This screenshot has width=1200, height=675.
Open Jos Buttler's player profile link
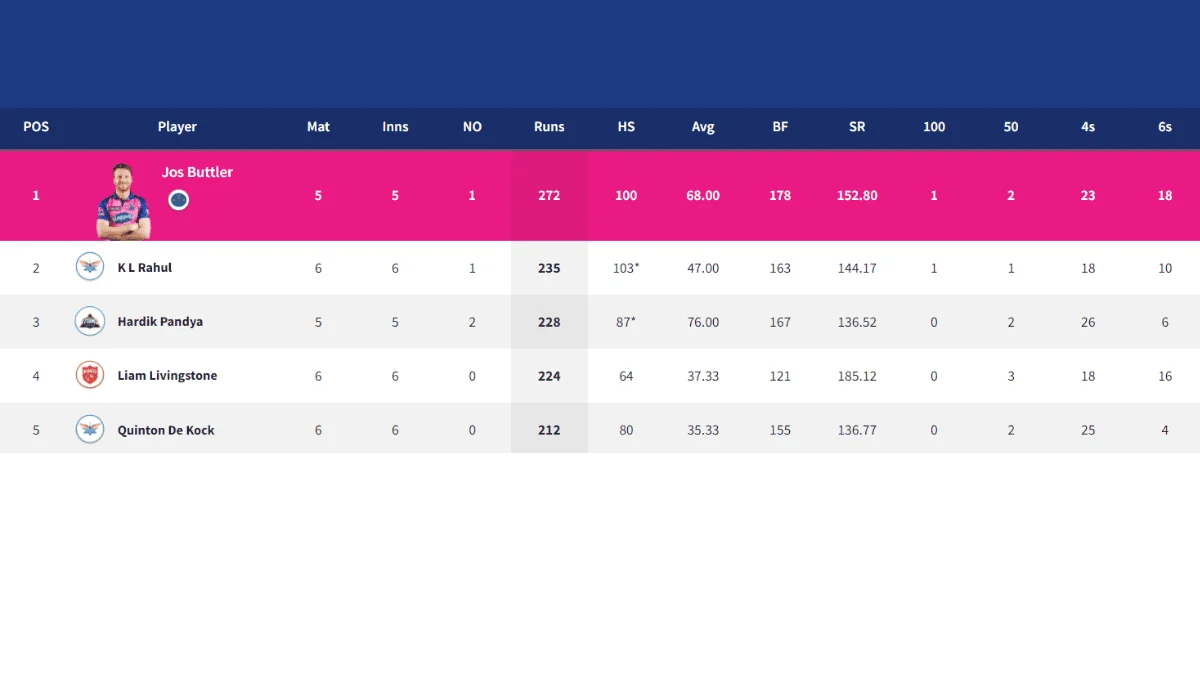click(197, 172)
